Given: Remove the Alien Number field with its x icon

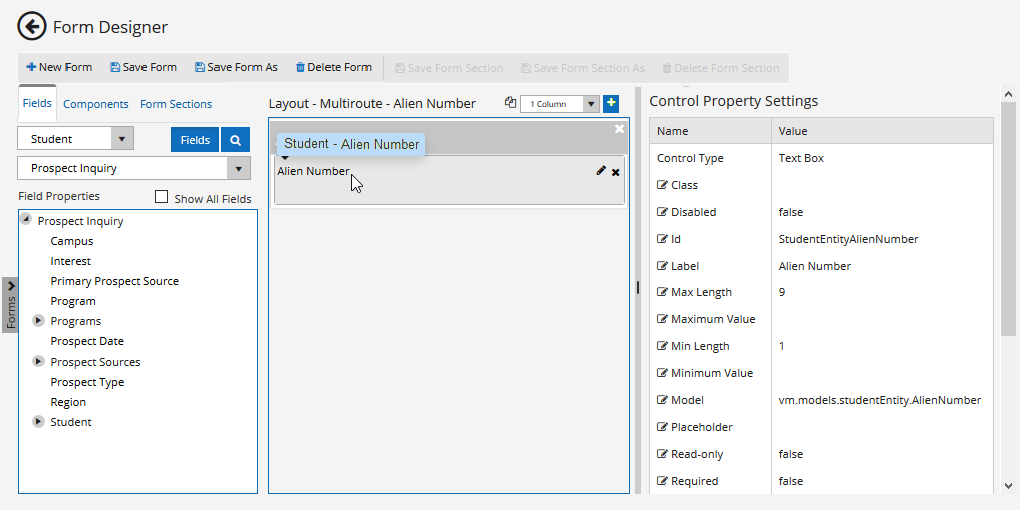Looking at the screenshot, I should pos(616,172).
